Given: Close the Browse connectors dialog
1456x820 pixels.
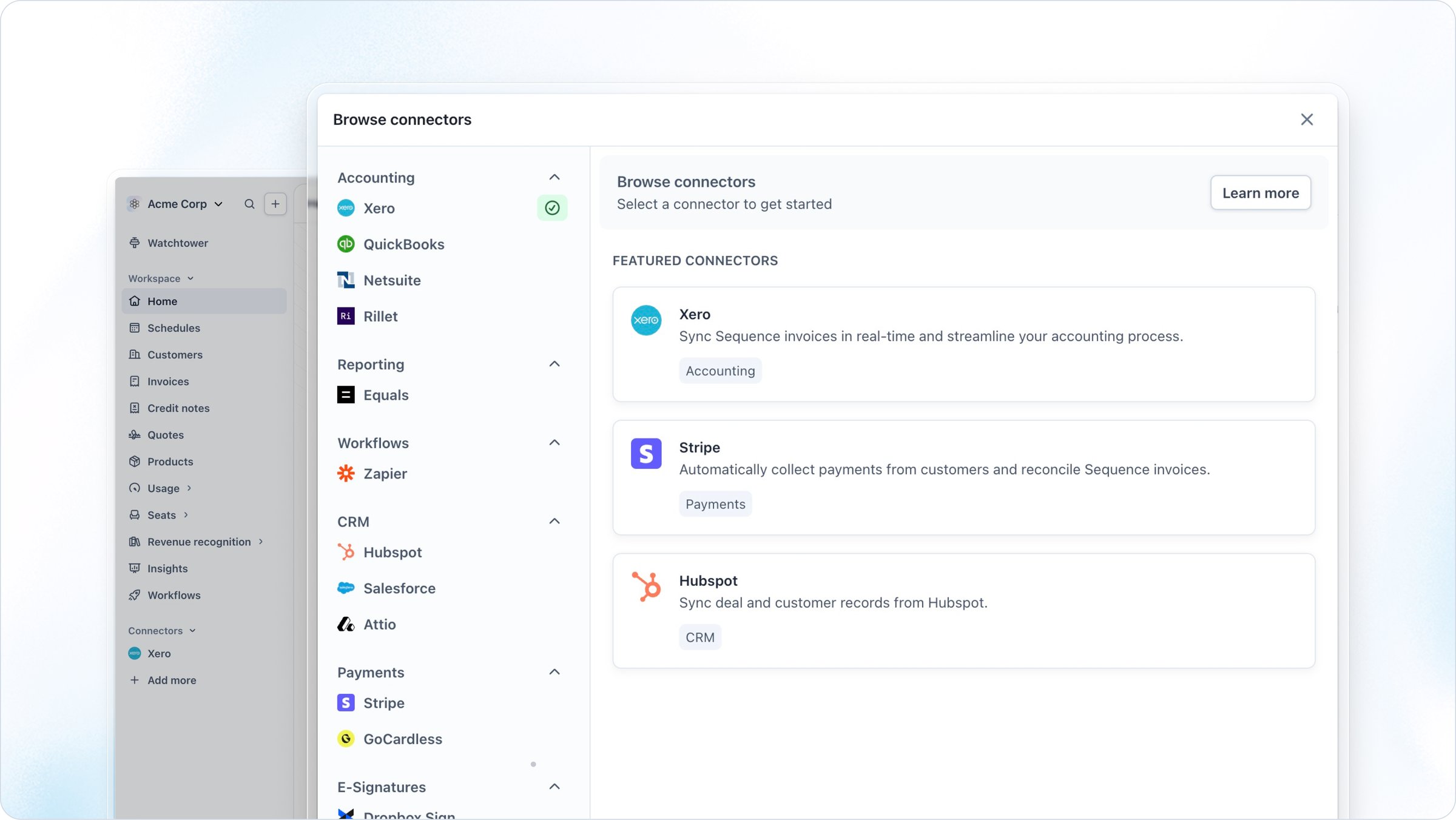Looking at the screenshot, I should coord(1307,119).
